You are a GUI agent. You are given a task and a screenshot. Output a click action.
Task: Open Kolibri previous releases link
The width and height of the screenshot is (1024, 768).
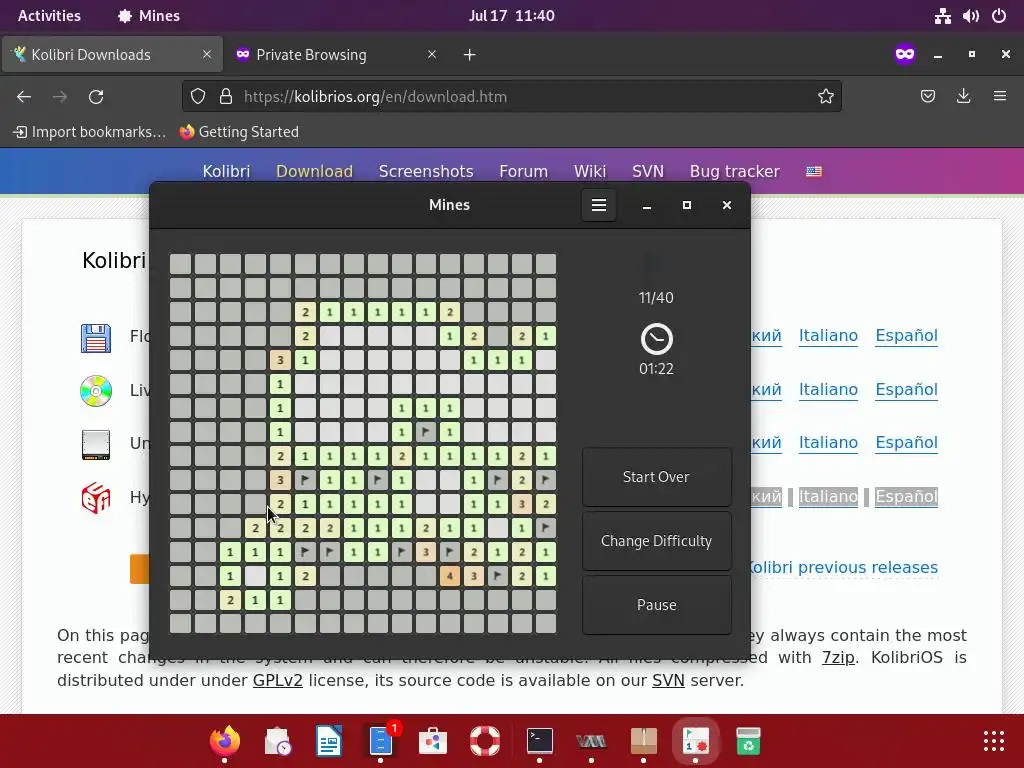[x=844, y=568]
